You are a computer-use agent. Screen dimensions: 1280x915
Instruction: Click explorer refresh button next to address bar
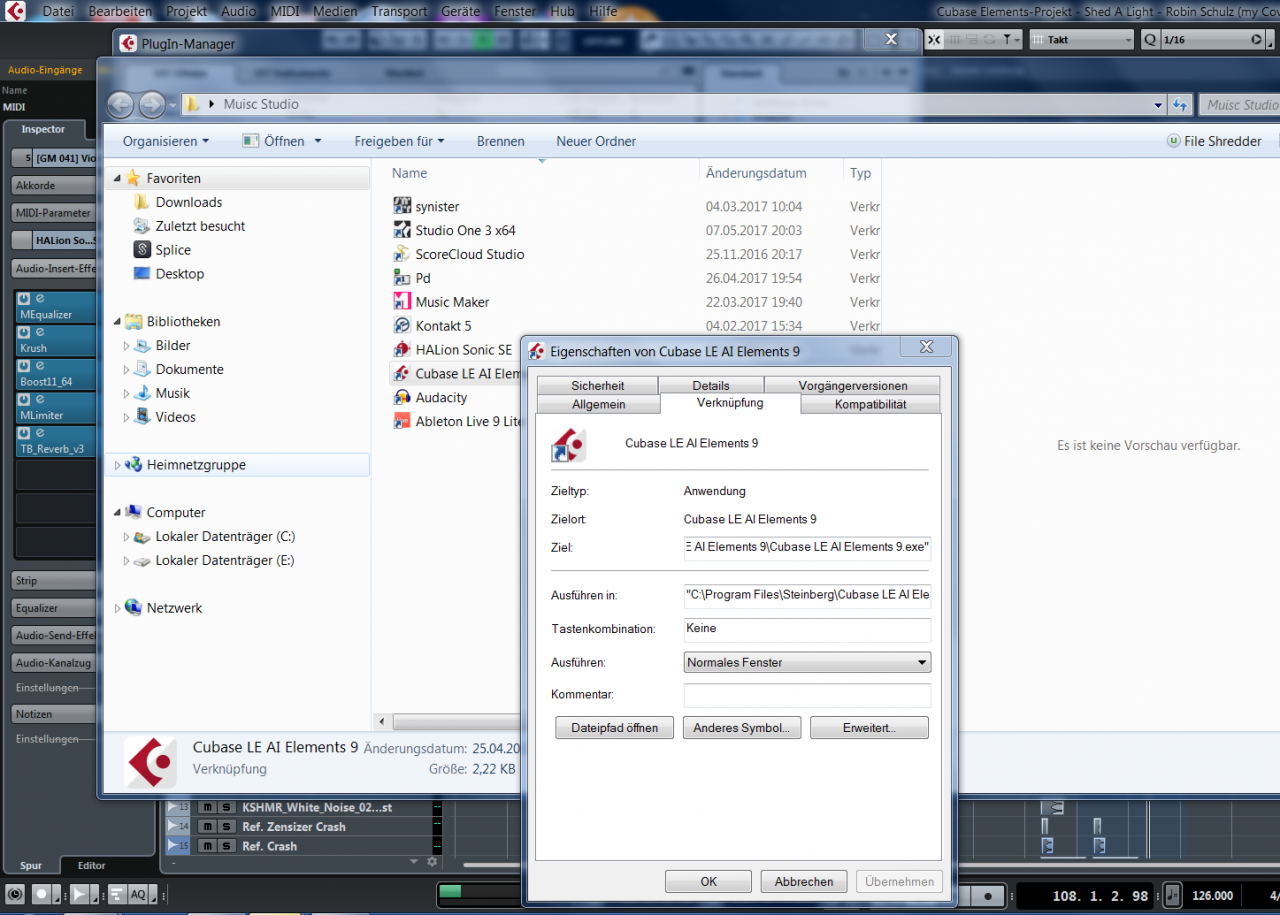(1180, 104)
